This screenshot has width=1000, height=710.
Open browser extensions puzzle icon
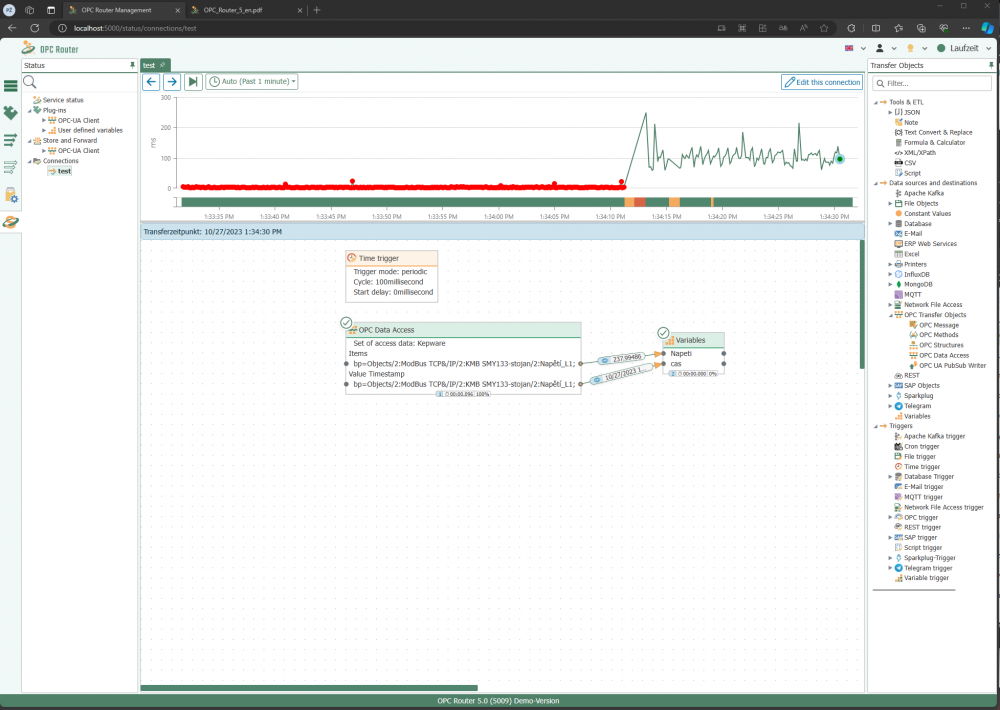point(851,28)
